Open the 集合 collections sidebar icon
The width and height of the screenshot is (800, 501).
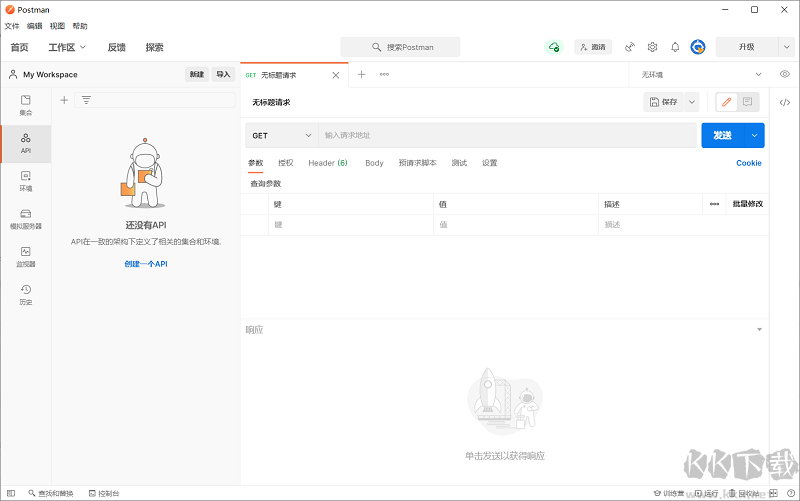(26, 106)
